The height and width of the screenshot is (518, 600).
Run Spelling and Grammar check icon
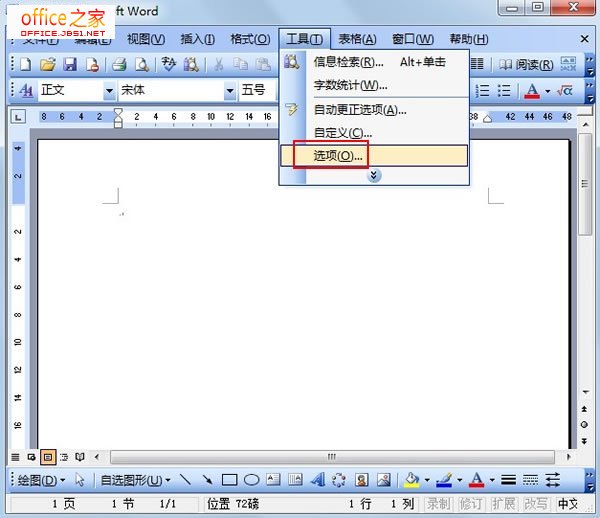pyautogui.click(x=168, y=64)
